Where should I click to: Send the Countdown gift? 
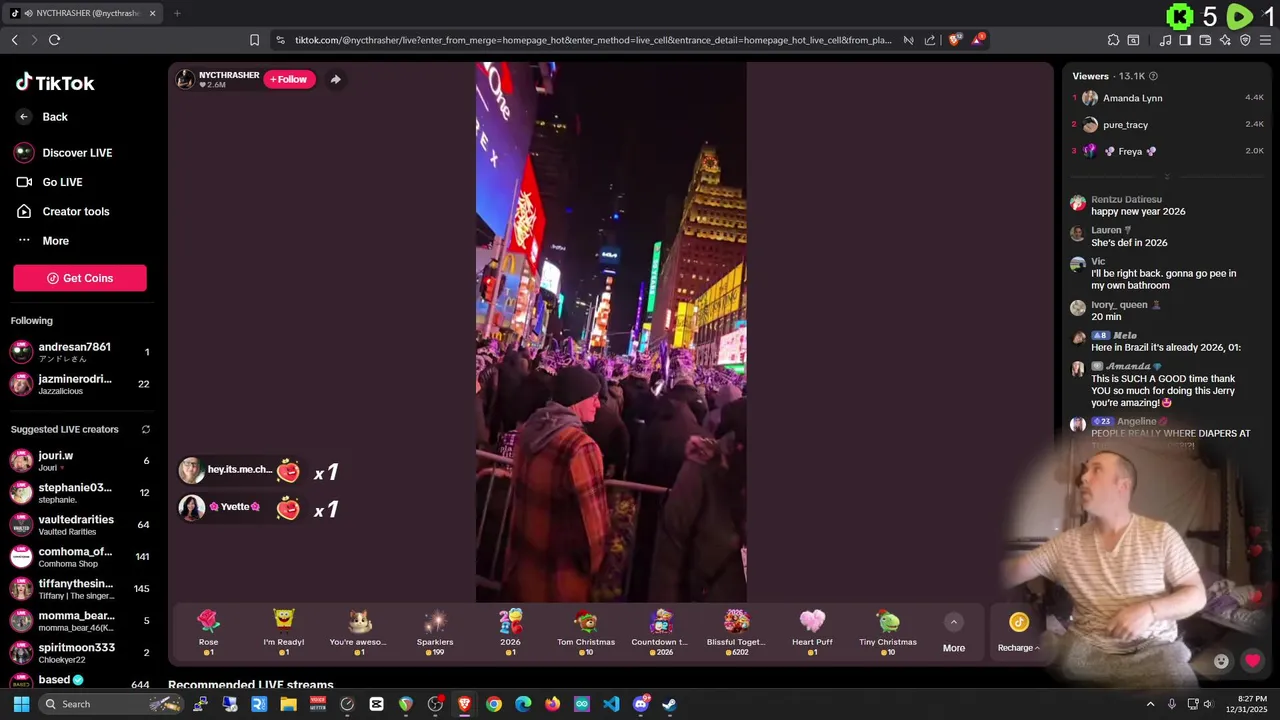coord(660,632)
